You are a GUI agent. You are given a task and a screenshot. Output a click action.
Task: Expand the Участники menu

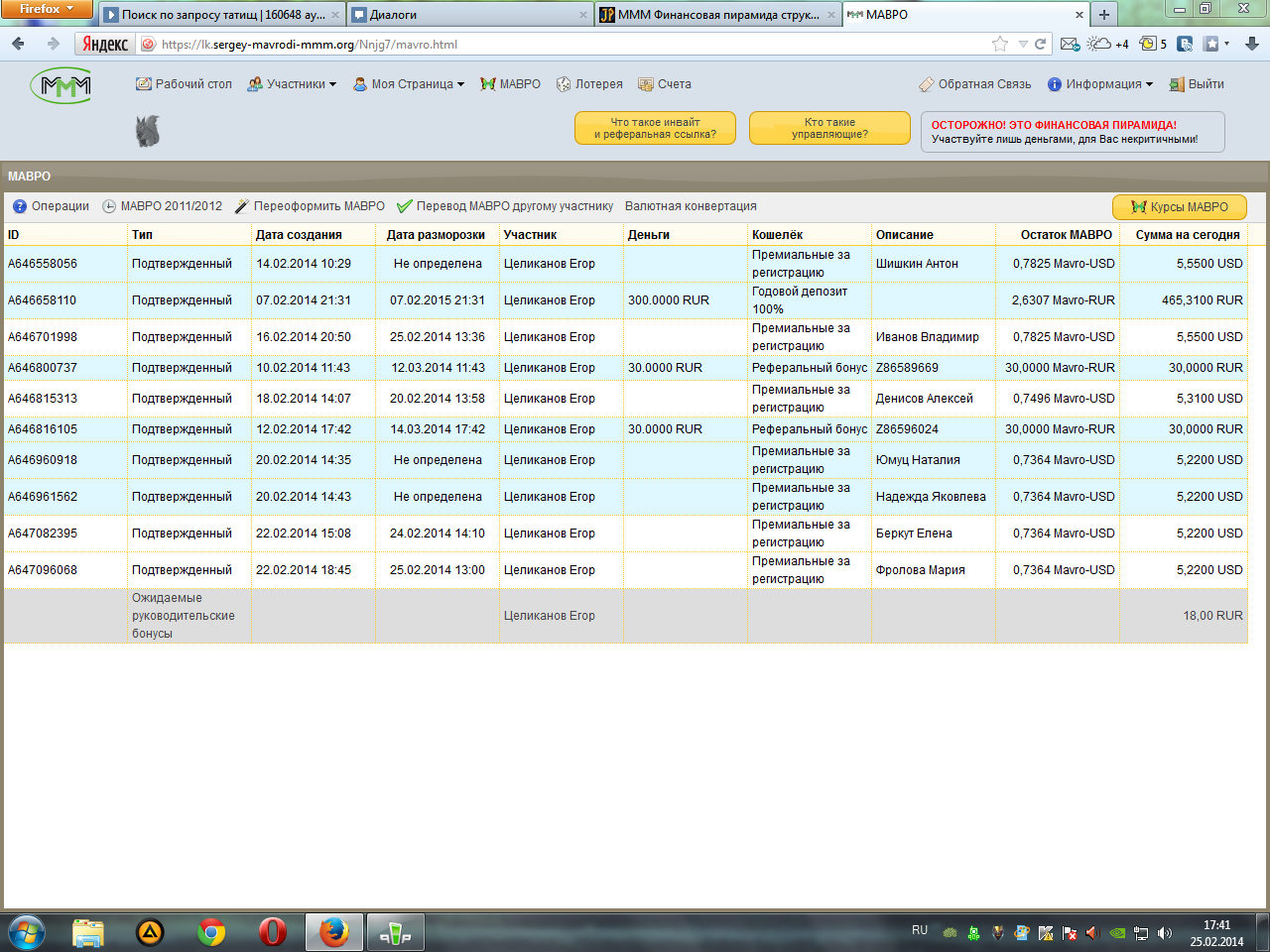[x=292, y=84]
